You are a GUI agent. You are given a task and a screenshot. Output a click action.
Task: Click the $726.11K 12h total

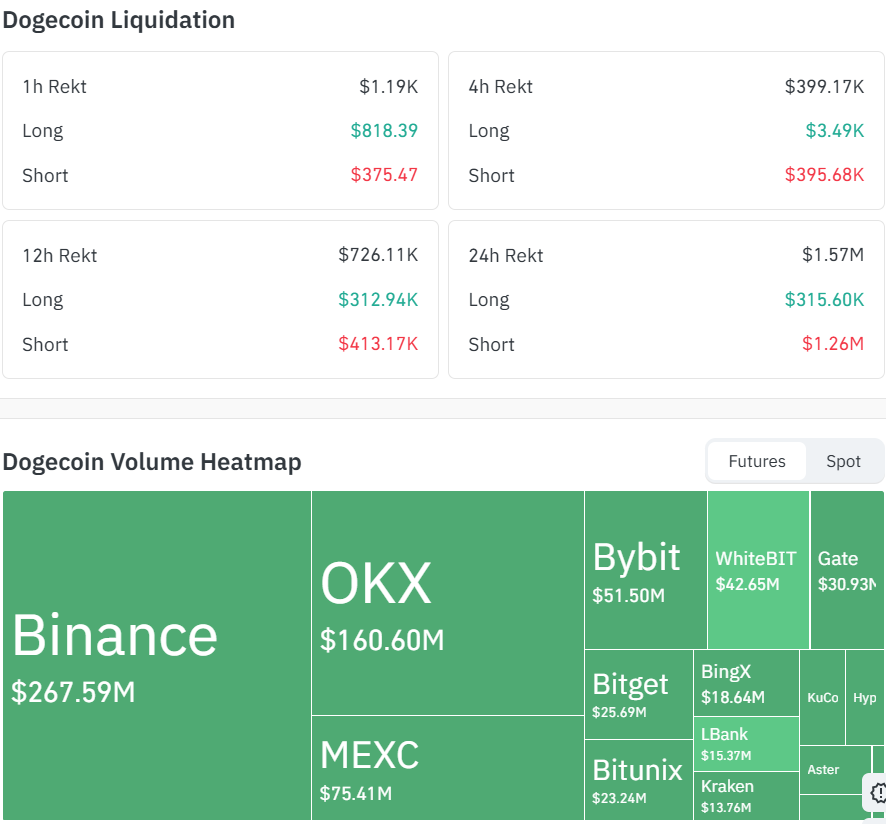click(378, 255)
